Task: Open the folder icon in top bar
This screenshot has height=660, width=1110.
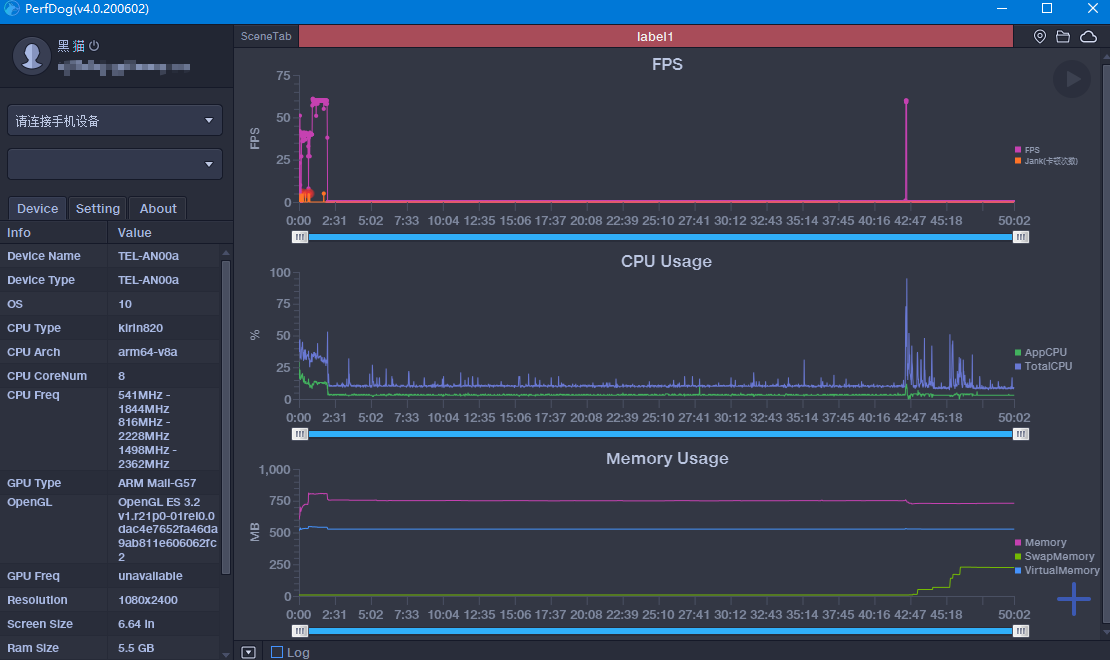Action: pos(1063,37)
